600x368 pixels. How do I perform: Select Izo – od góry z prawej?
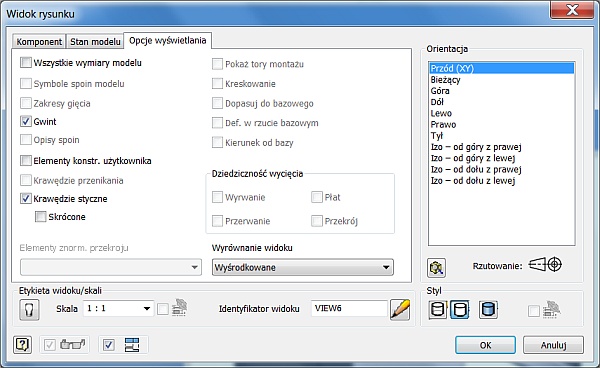coord(502,147)
